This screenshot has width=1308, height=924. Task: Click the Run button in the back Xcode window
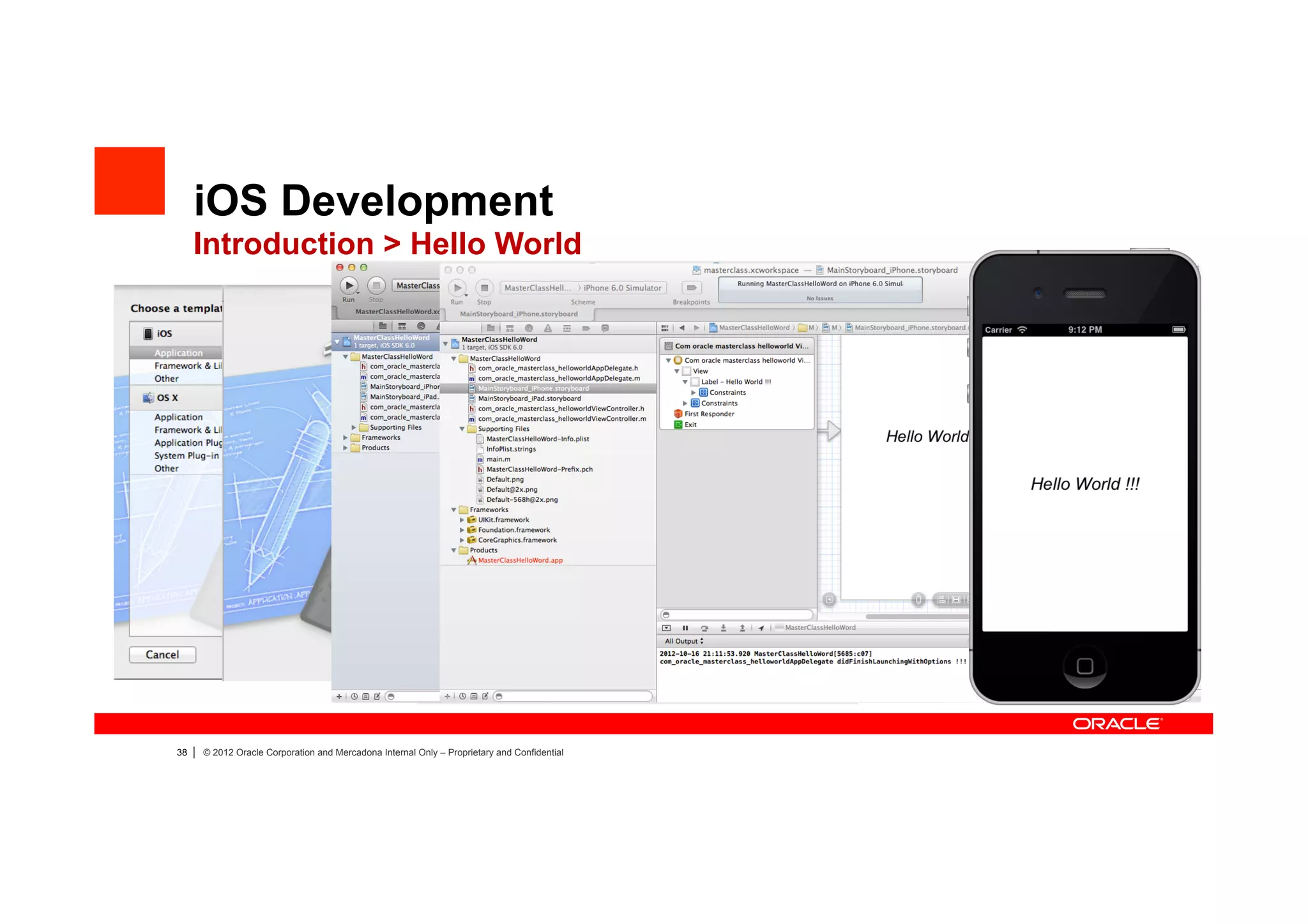(x=349, y=285)
